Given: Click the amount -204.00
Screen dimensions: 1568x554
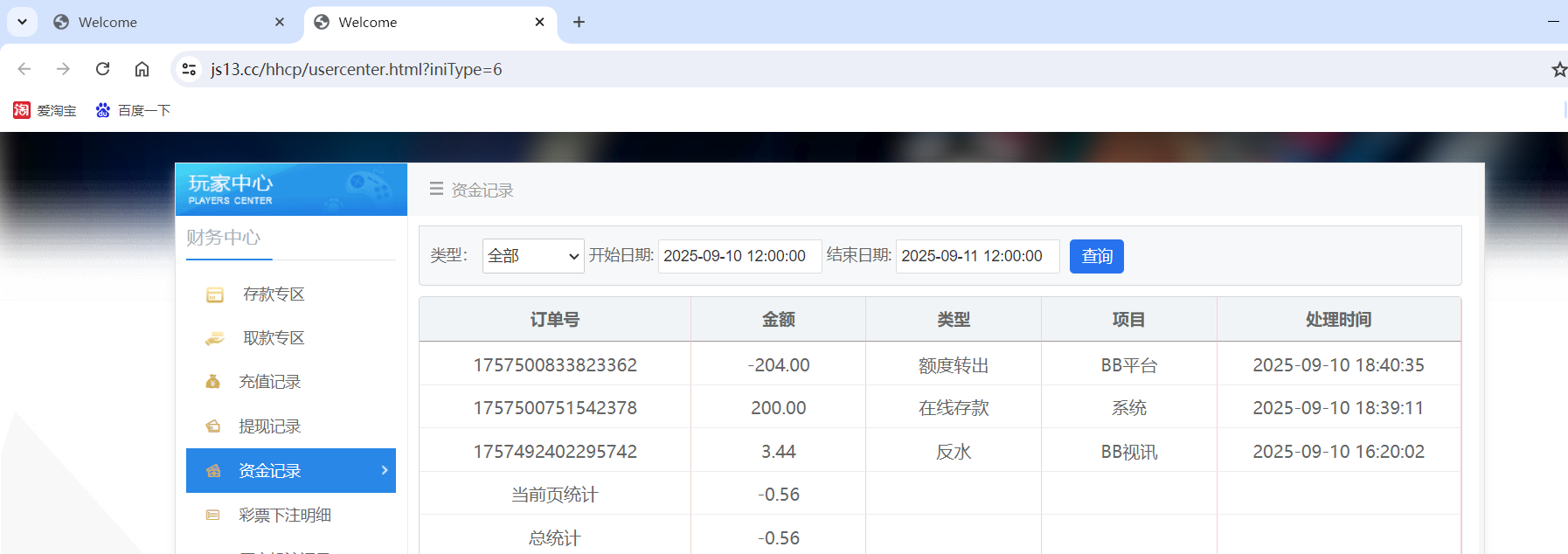Looking at the screenshot, I should pyautogui.click(x=779, y=365).
